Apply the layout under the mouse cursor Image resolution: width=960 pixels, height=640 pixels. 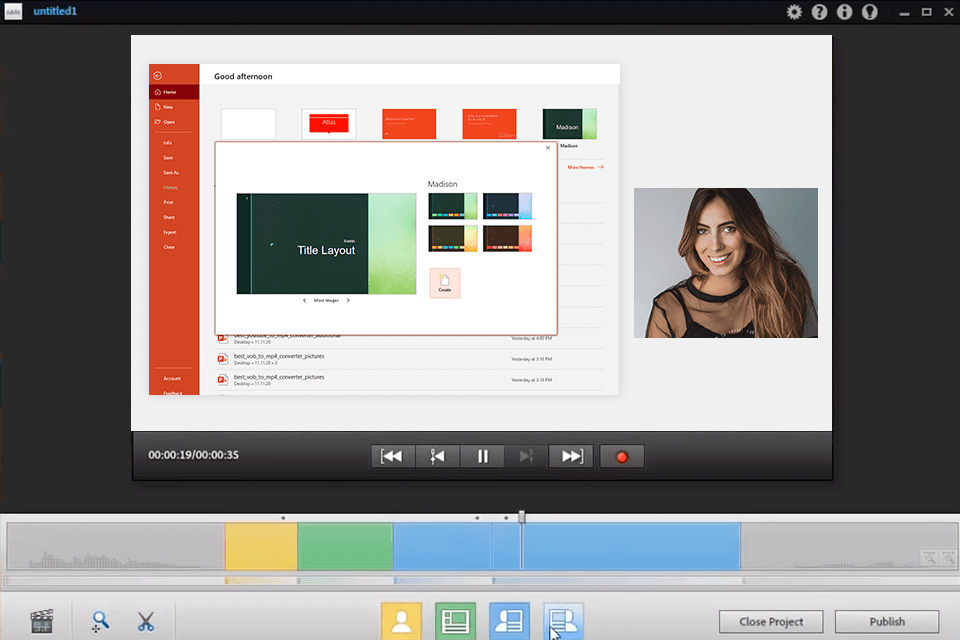click(563, 621)
